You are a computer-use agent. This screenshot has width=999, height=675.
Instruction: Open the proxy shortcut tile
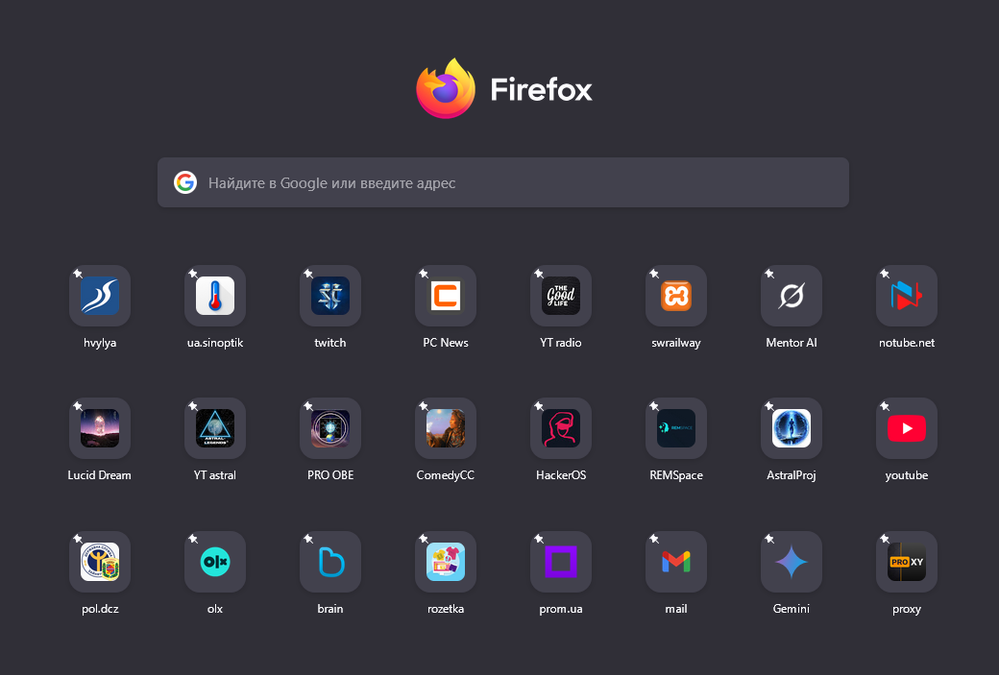(906, 562)
